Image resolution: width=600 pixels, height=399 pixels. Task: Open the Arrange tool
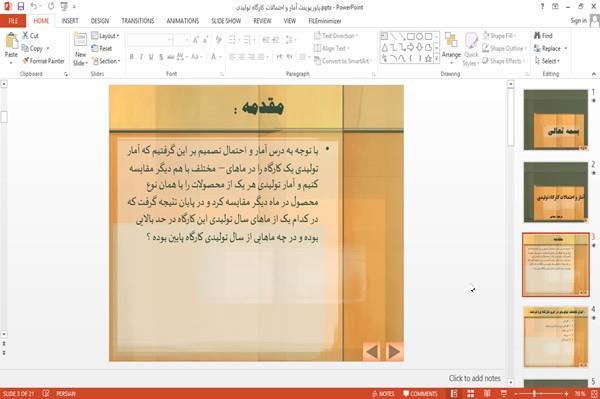(451, 48)
